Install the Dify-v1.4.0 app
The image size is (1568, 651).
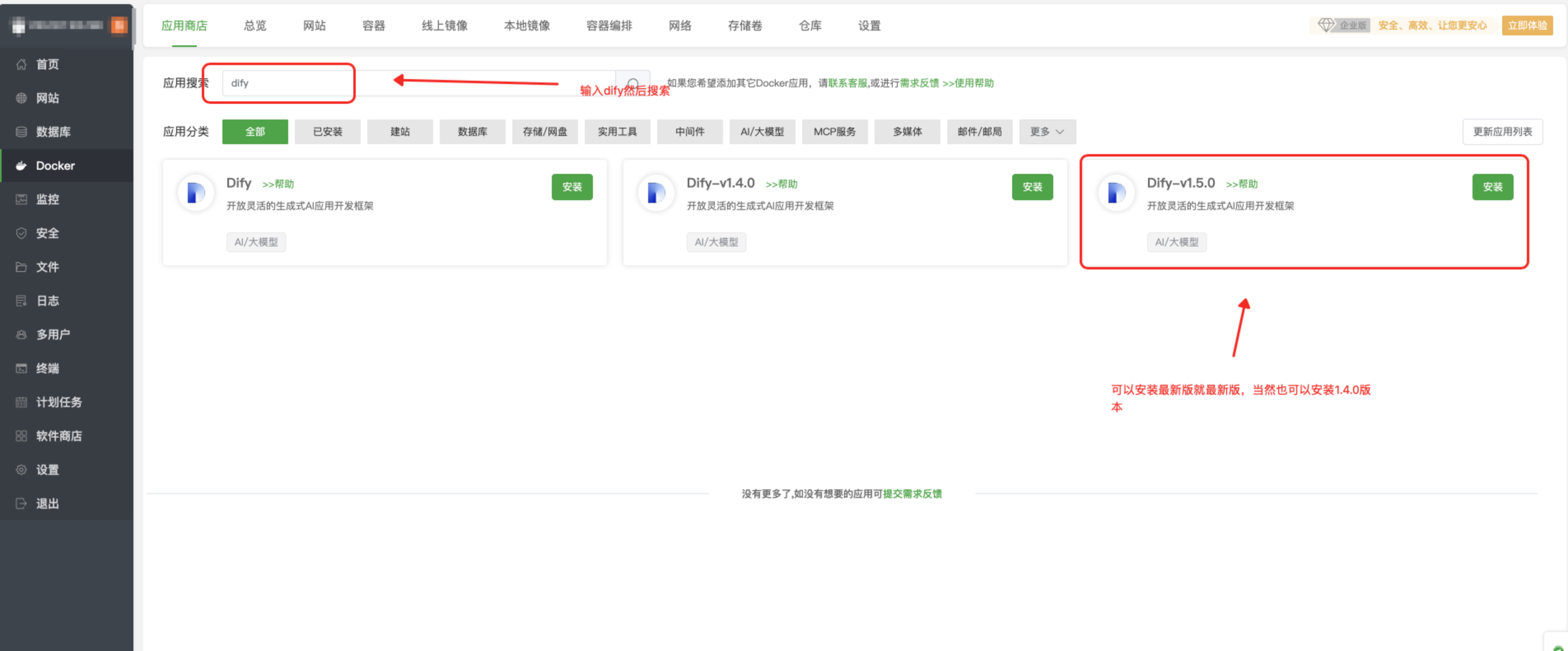point(1032,187)
